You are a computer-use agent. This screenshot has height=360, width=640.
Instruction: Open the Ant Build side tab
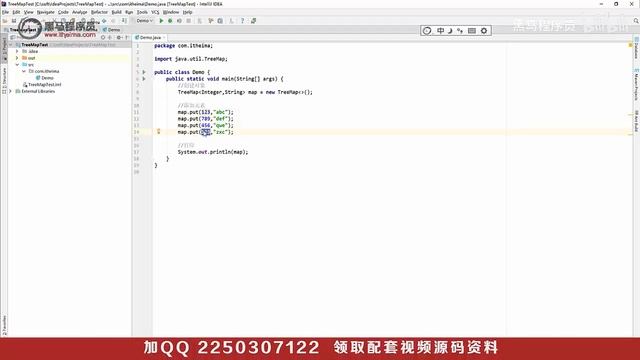pyautogui.click(x=636, y=120)
